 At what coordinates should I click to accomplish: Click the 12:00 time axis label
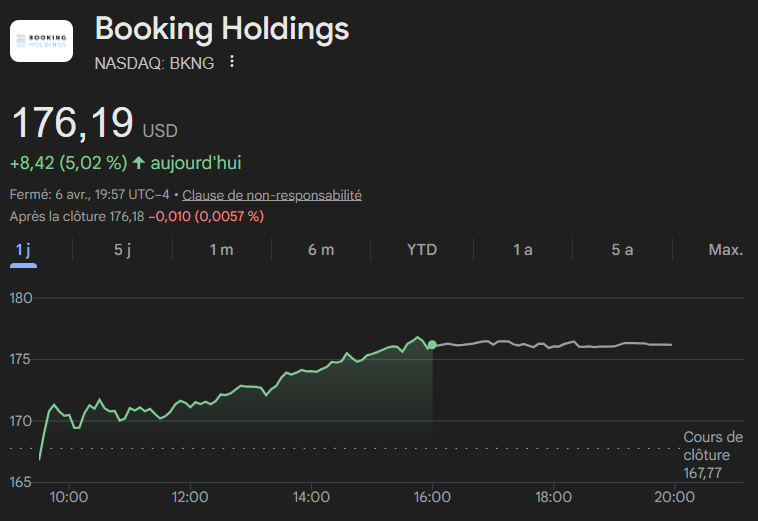point(190,497)
